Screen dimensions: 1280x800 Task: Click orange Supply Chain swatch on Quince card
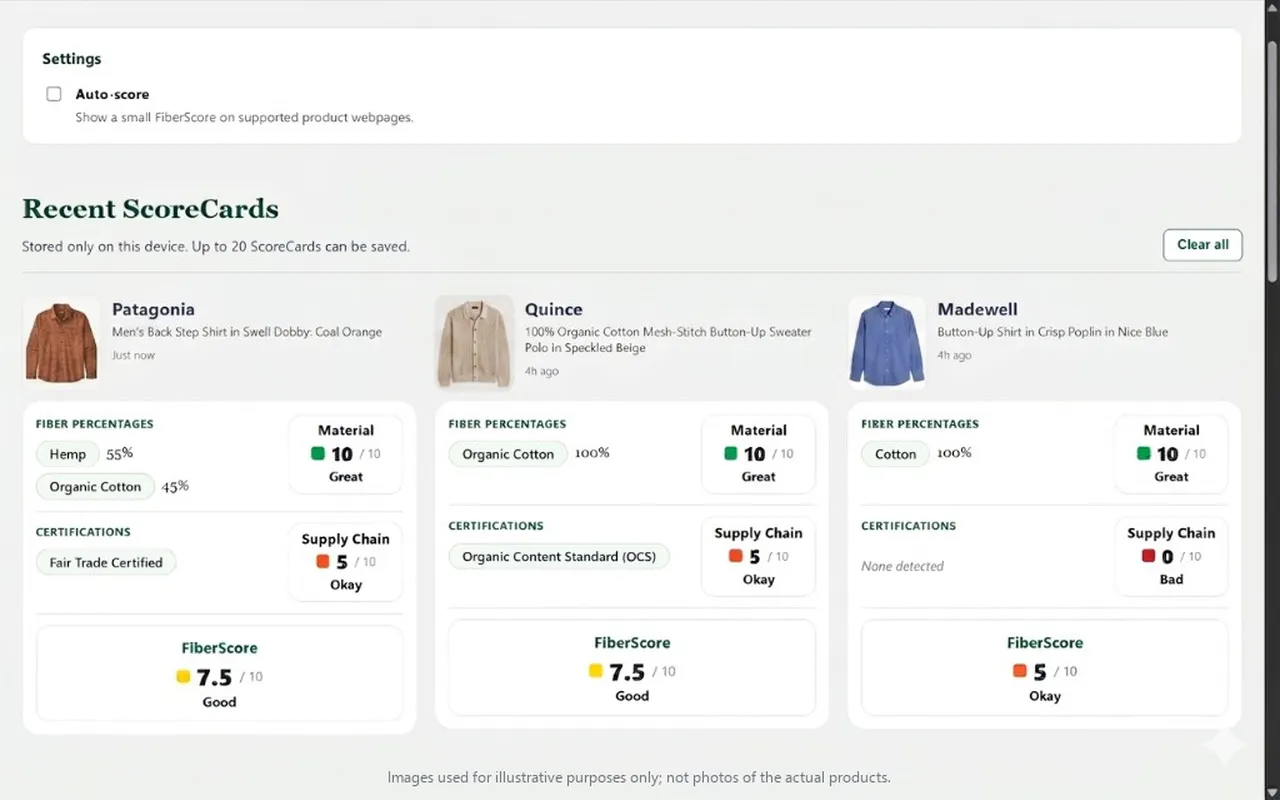click(735, 556)
